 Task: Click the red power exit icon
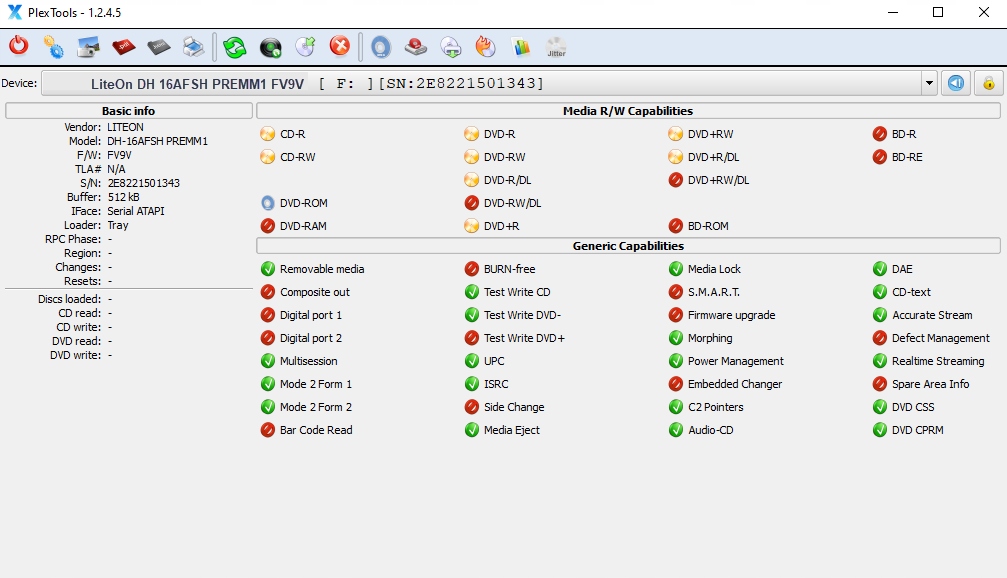[x=19, y=46]
